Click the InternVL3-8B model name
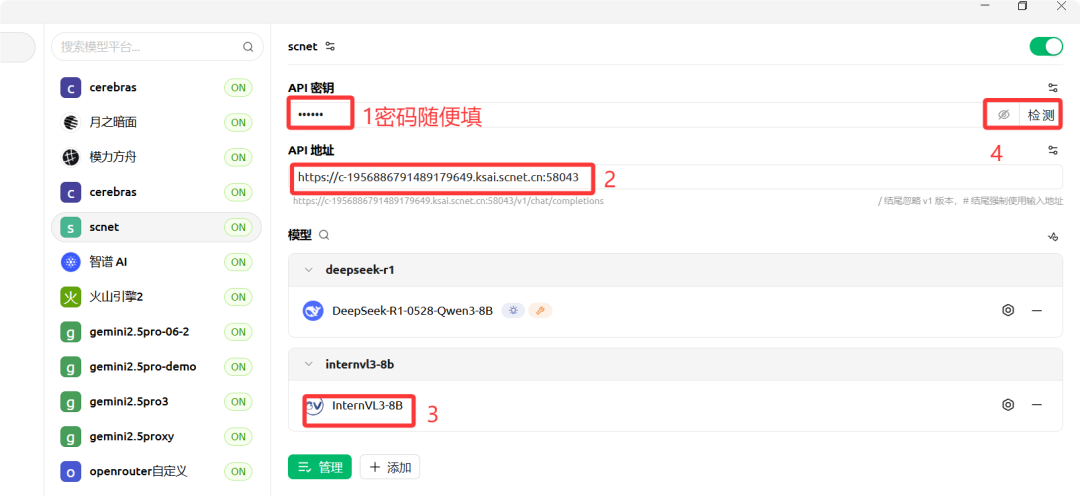The image size is (1080, 496). 367,404
